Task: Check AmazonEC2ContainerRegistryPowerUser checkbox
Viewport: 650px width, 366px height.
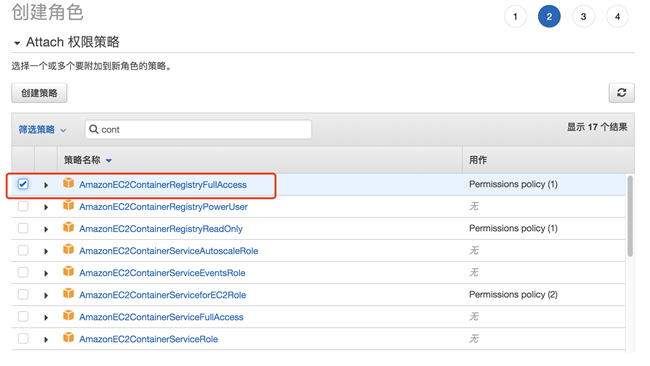Action: 23,206
